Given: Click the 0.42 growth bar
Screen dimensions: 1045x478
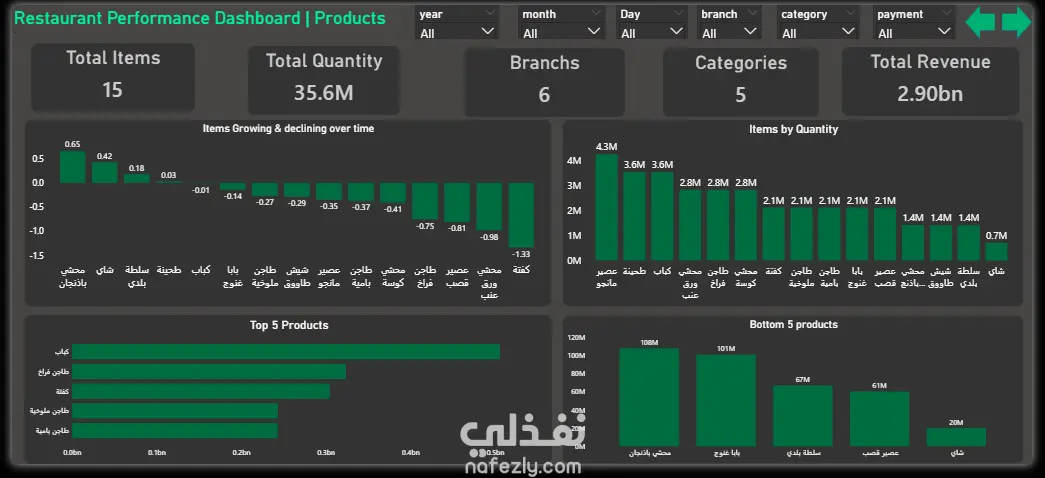Looking at the screenshot, I should (x=105, y=173).
